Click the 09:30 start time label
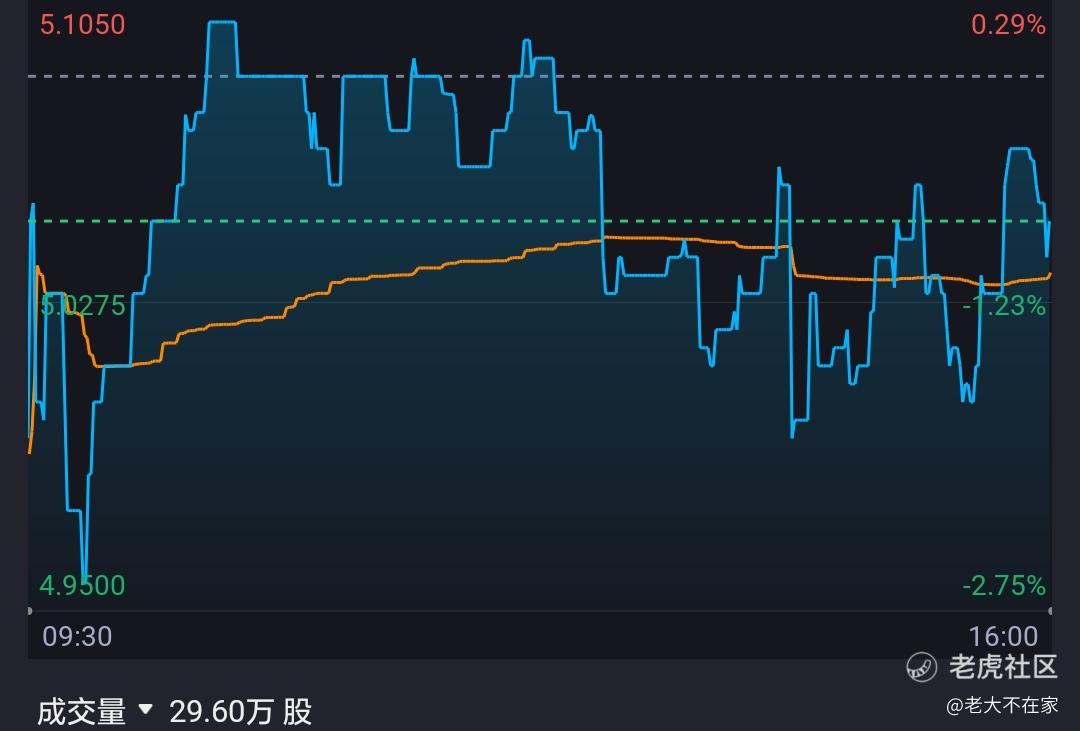Viewport: 1080px width, 731px height. pos(77,637)
